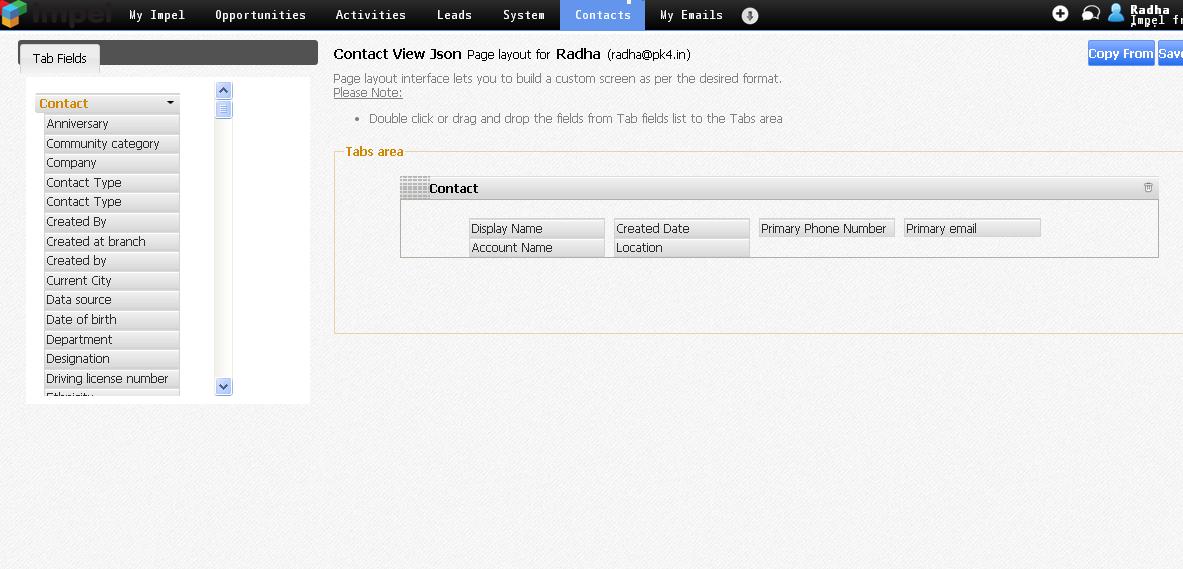Click the plus quick-add icon

click(x=1060, y=14)
